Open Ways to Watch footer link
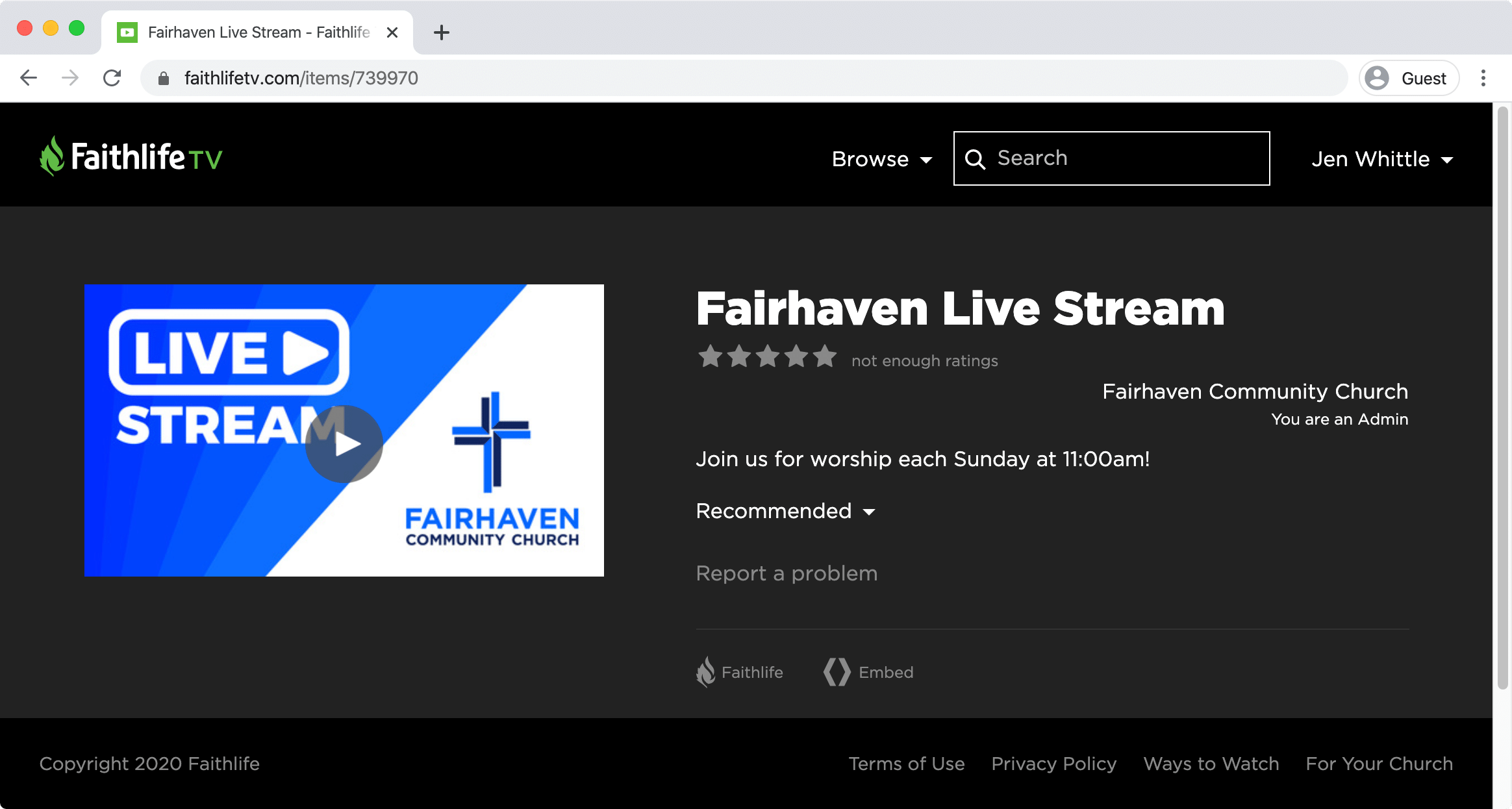The image size is (1512, 809). [x=1211, y=764]
